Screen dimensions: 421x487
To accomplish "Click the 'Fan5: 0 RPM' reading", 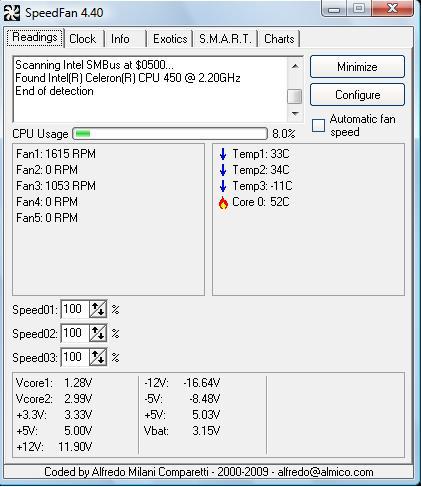I will (47, 218).
